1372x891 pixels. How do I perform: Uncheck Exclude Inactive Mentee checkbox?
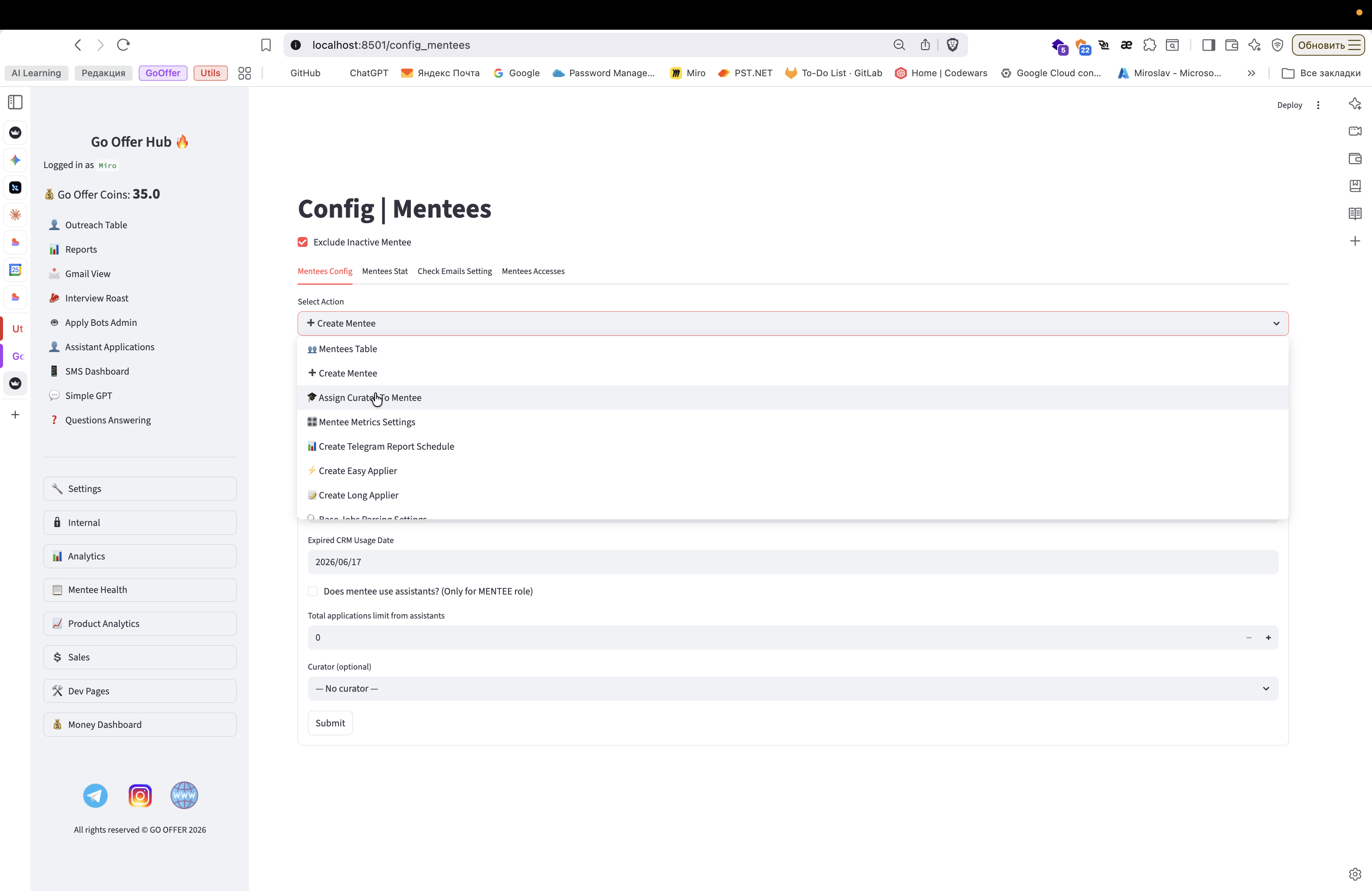303,242
